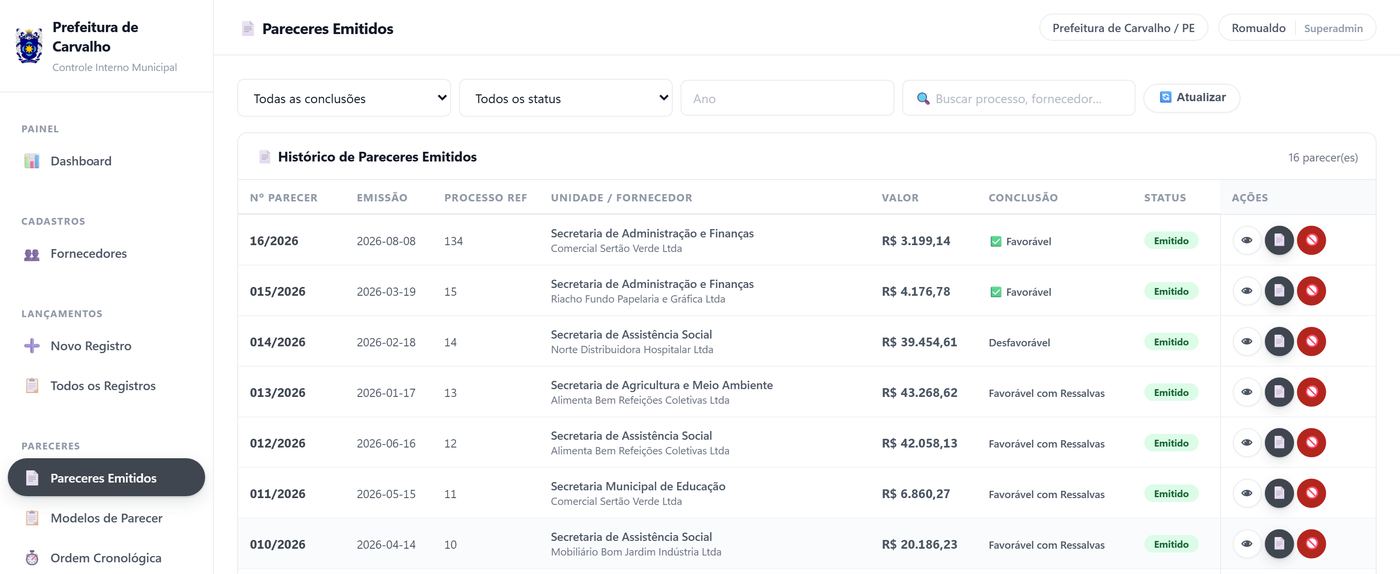Click the EMISSÃO column header
This screenshot has width=1400, height=574.
coord(382,198)
